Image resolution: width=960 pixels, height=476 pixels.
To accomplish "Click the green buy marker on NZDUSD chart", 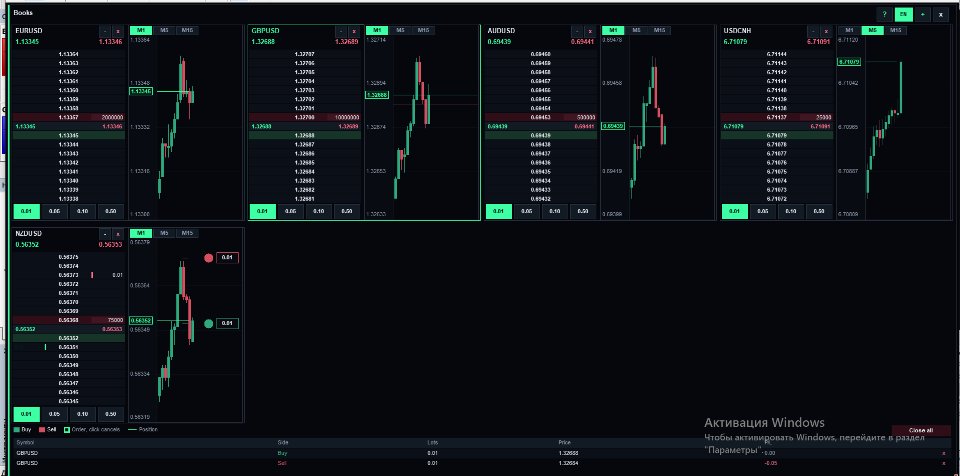I will [208, 323].
